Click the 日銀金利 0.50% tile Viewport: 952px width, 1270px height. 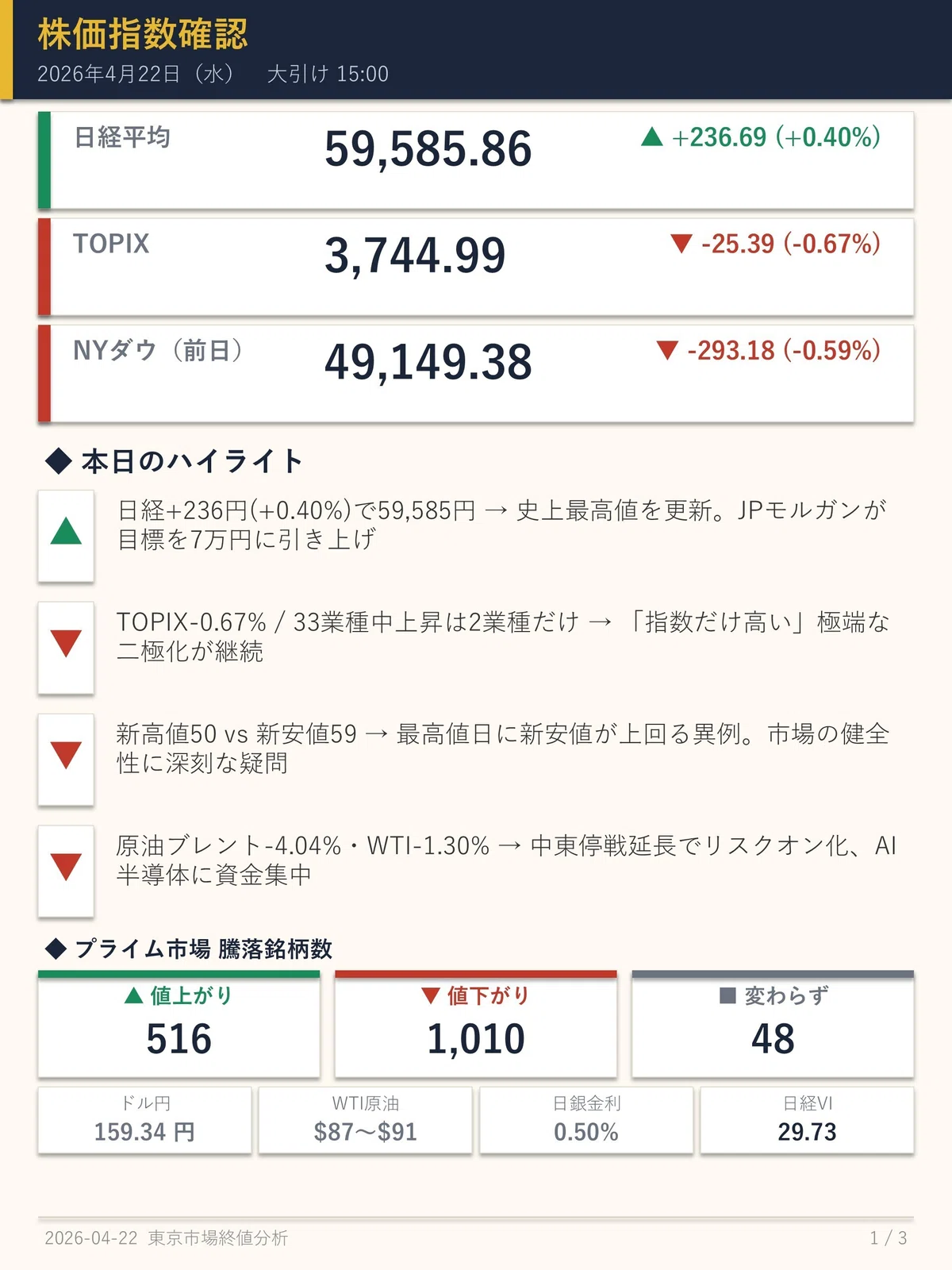click(x=586, y=1120)
